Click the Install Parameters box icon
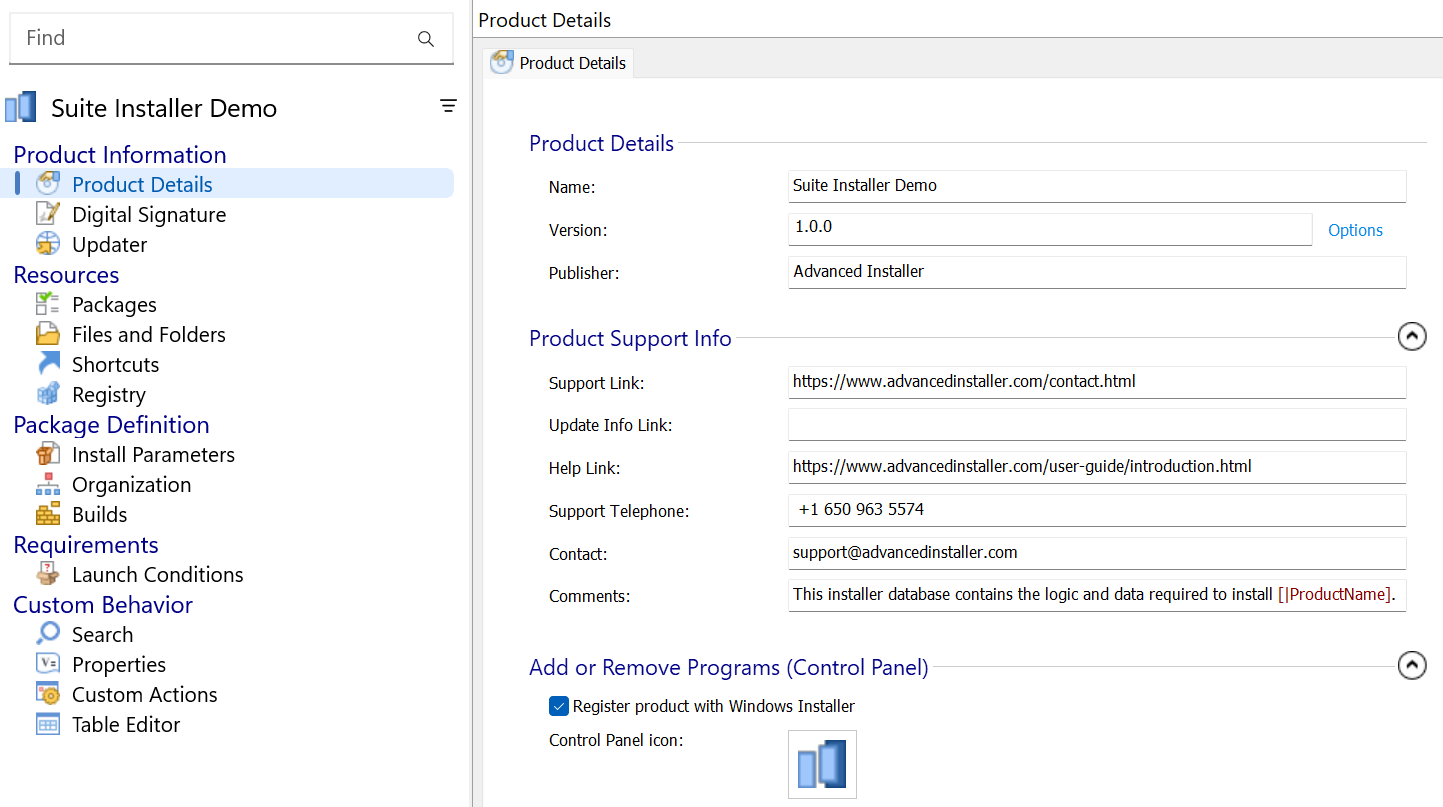Screen dimensions: 1443x807 pos(48,454)
